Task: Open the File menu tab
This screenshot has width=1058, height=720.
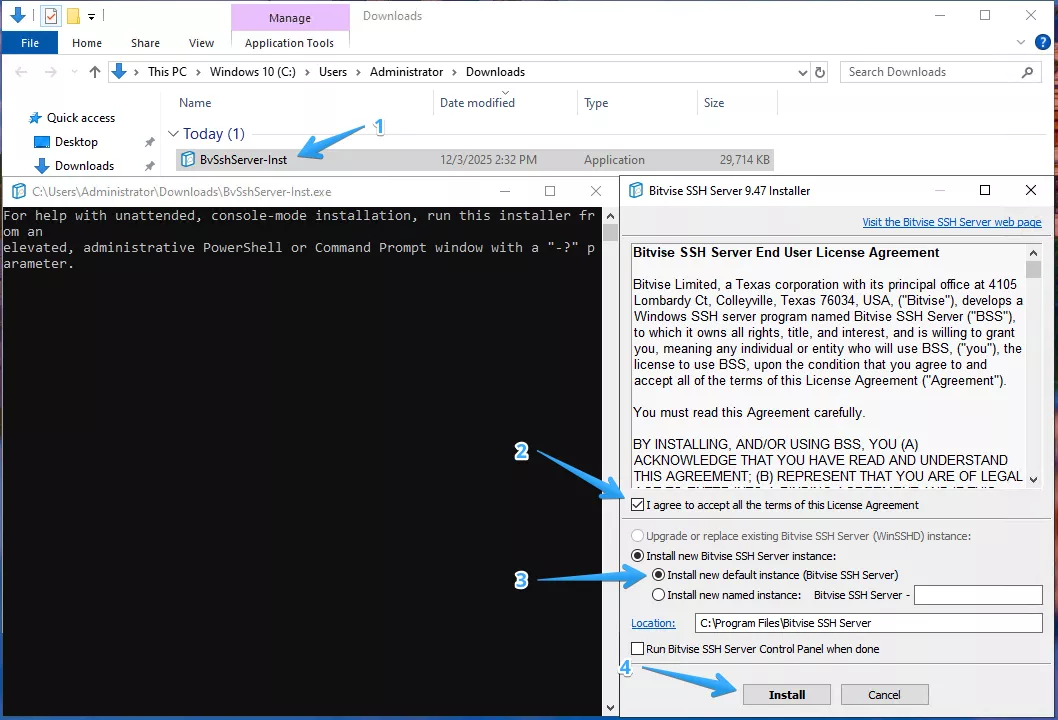Action: pos(30,43)
